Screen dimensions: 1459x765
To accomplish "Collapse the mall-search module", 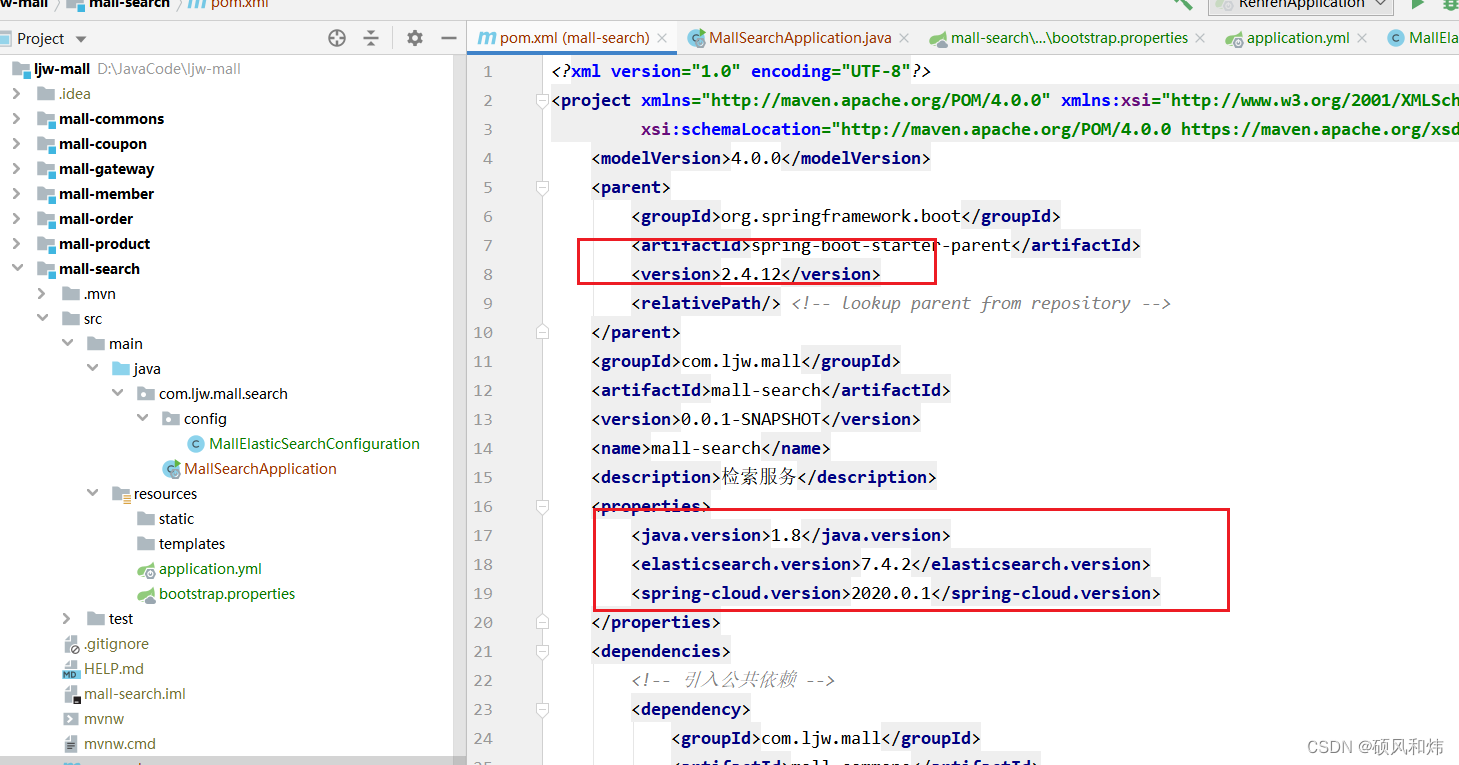I will (17, 269).
